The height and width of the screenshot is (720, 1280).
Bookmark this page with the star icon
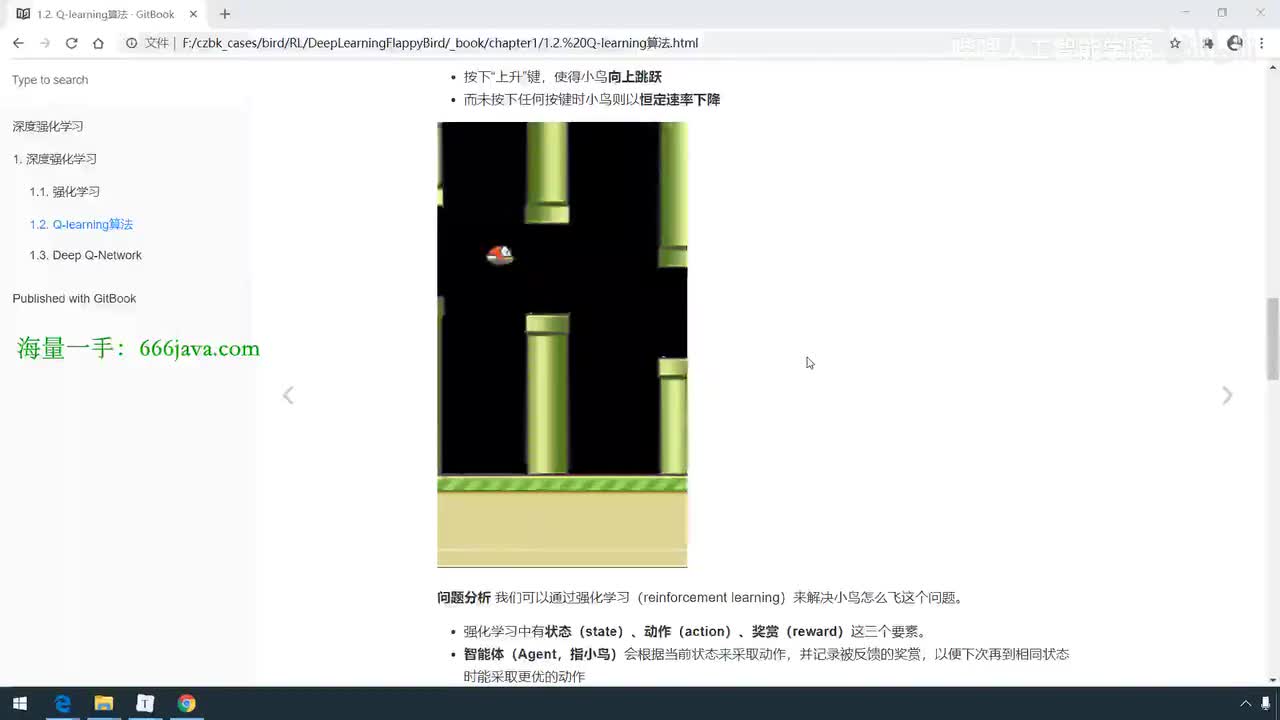coord(1175,43)
